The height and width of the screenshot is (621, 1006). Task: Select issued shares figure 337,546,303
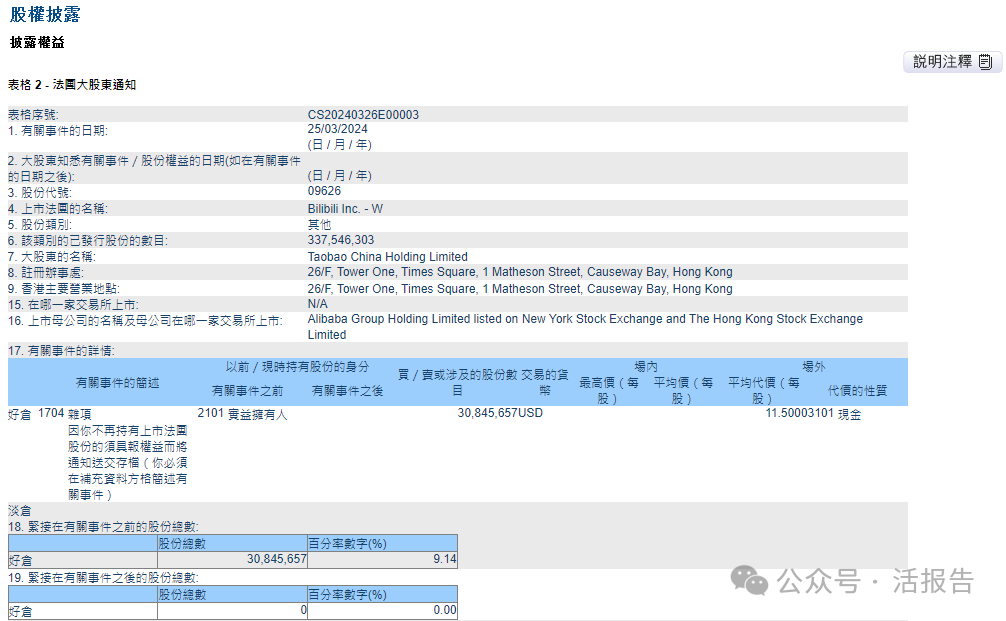[341, 240]
